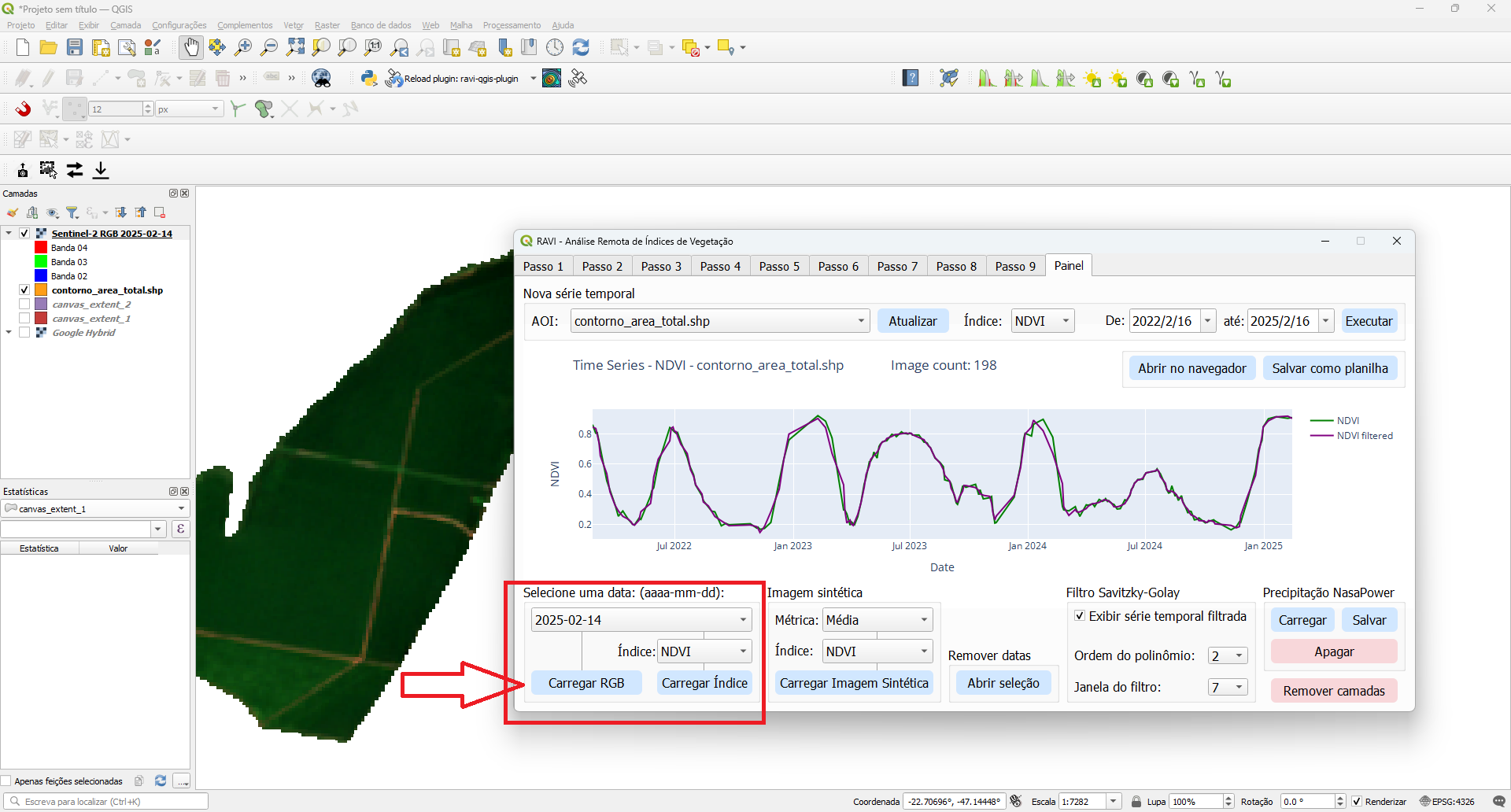Click the Escreva para localizar search field
The image size is (1511, 812).
pos(107,801)
